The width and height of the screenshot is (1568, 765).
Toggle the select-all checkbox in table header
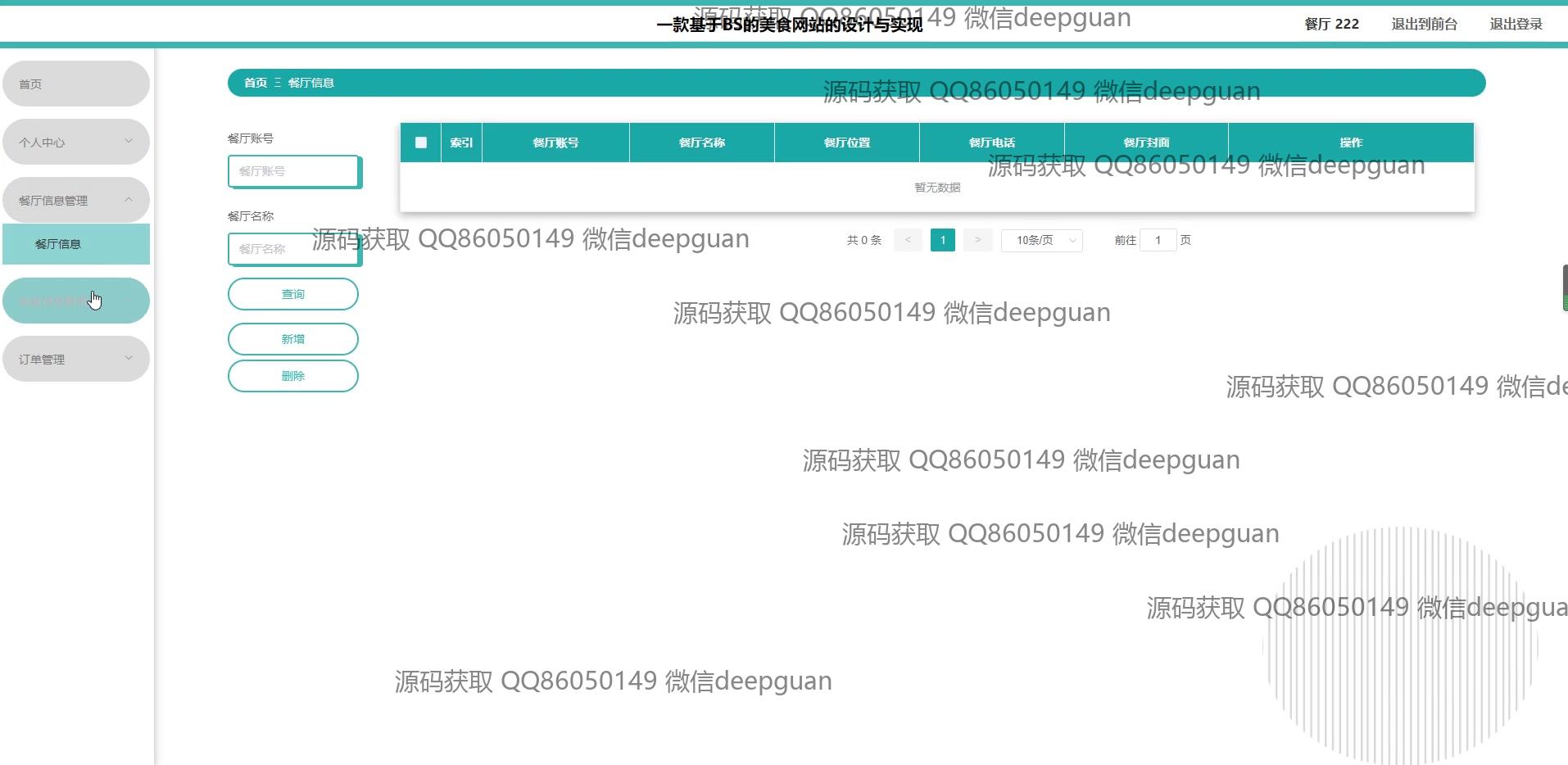[421, 143]
